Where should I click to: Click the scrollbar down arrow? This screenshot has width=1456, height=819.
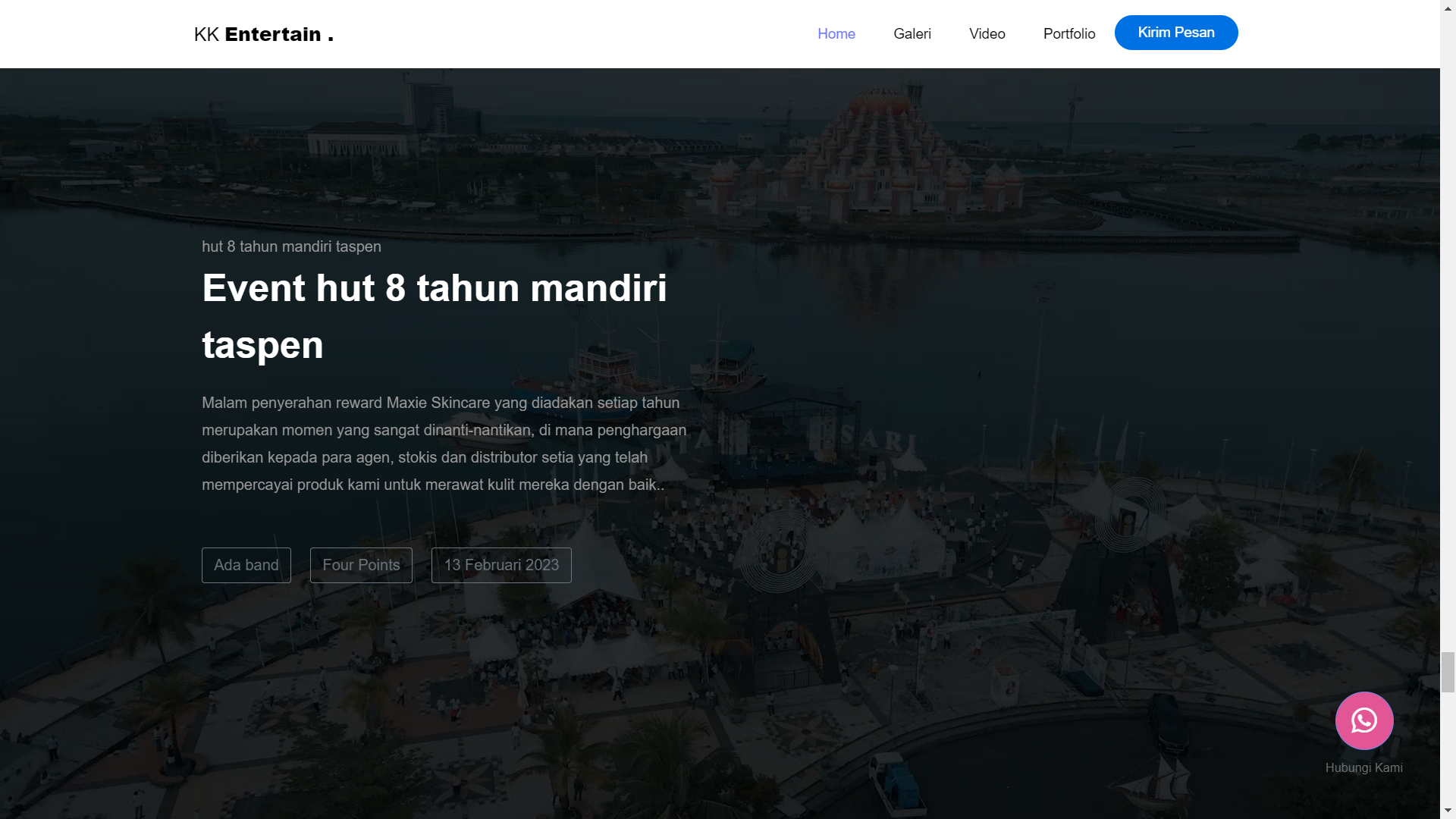(x=1448, y=812)
